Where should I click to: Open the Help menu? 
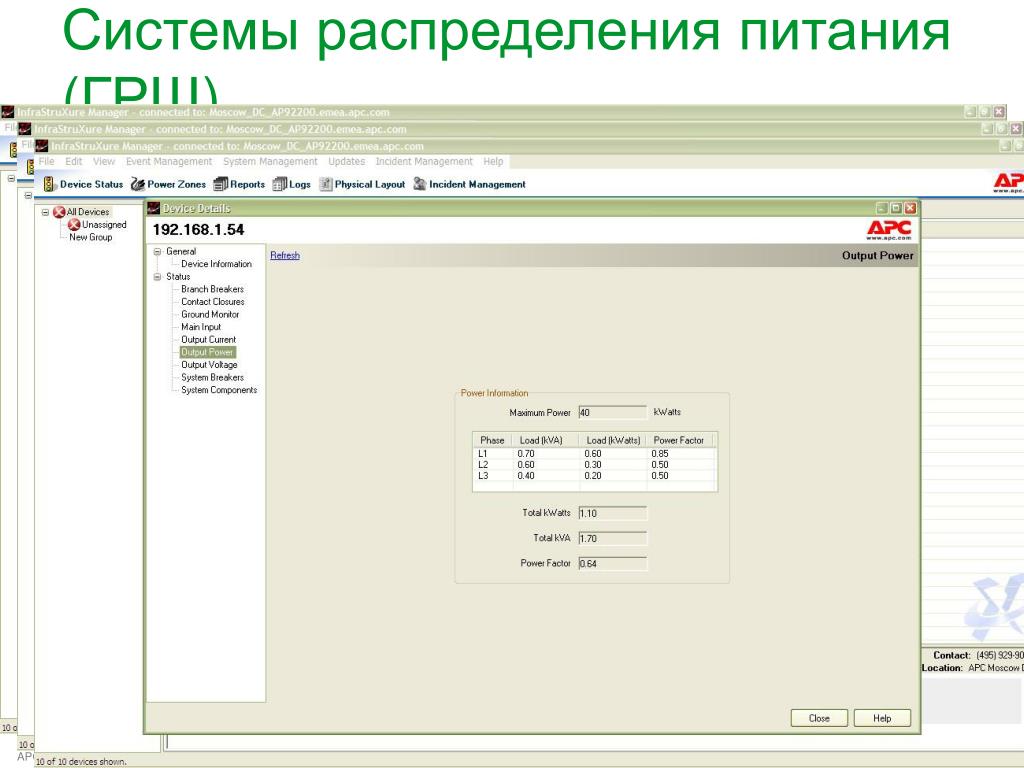[x=493, y=161]
